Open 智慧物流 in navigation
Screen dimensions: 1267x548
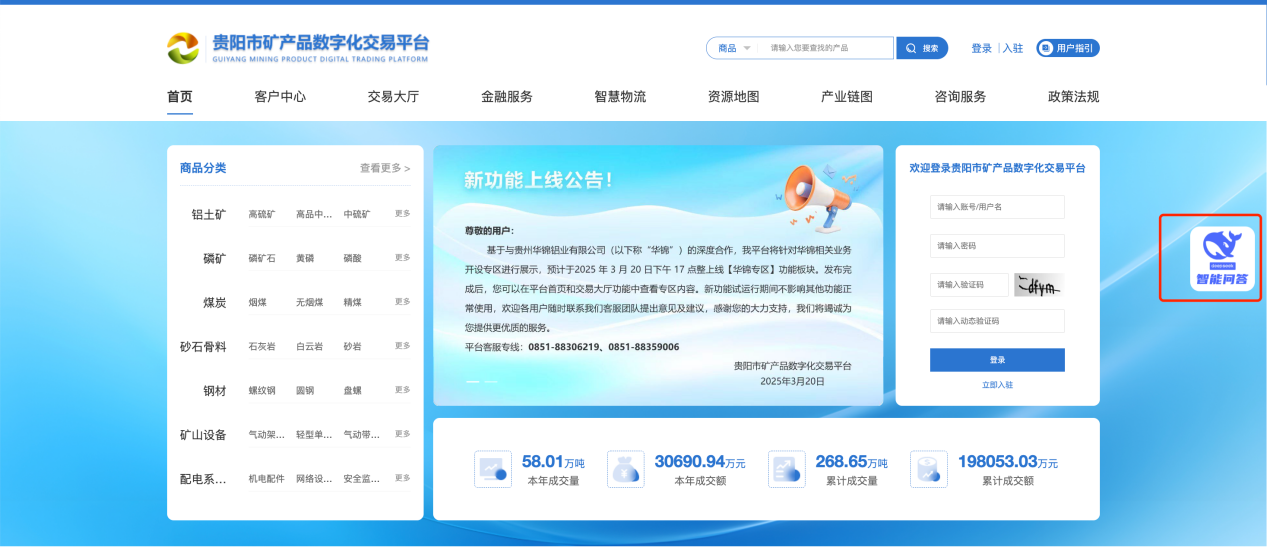pyautogui.click(x=620, y=97)
